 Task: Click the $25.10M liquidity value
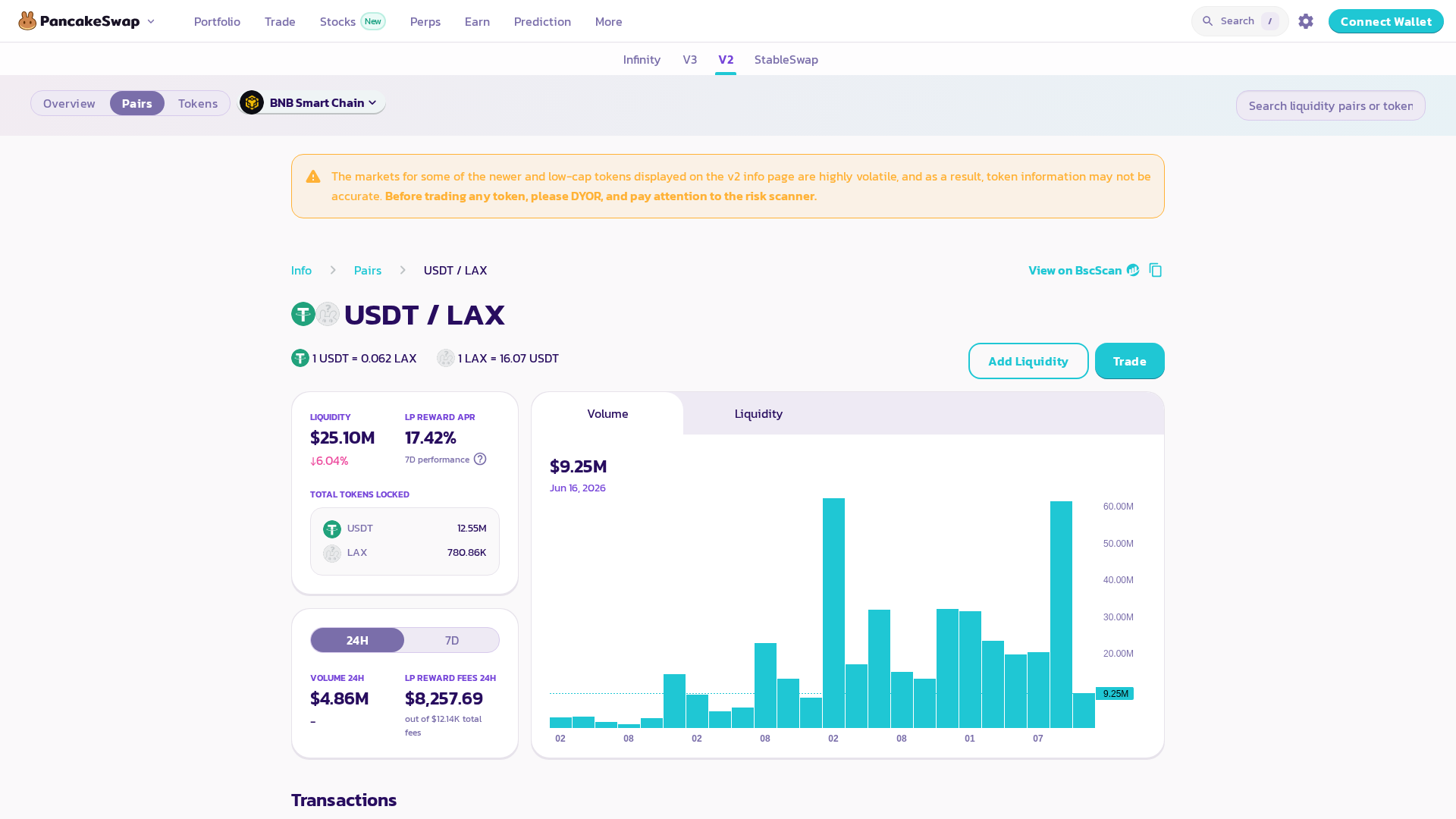[x=343, y=438]
